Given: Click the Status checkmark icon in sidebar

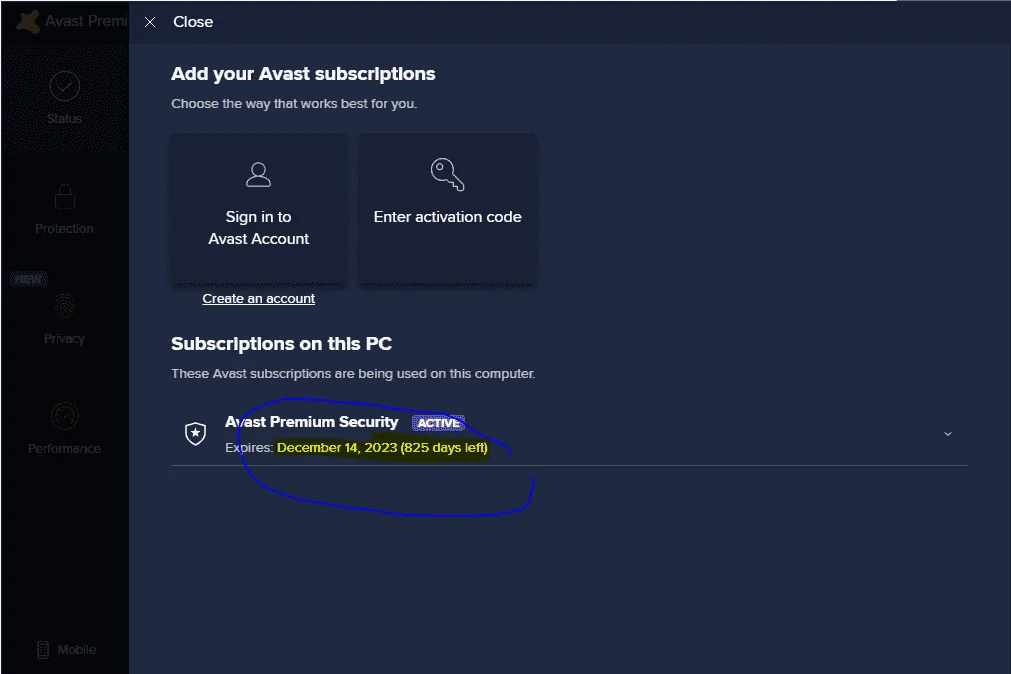Looking at the screenshot, I should pyautogui.click(x=64, y=86).
